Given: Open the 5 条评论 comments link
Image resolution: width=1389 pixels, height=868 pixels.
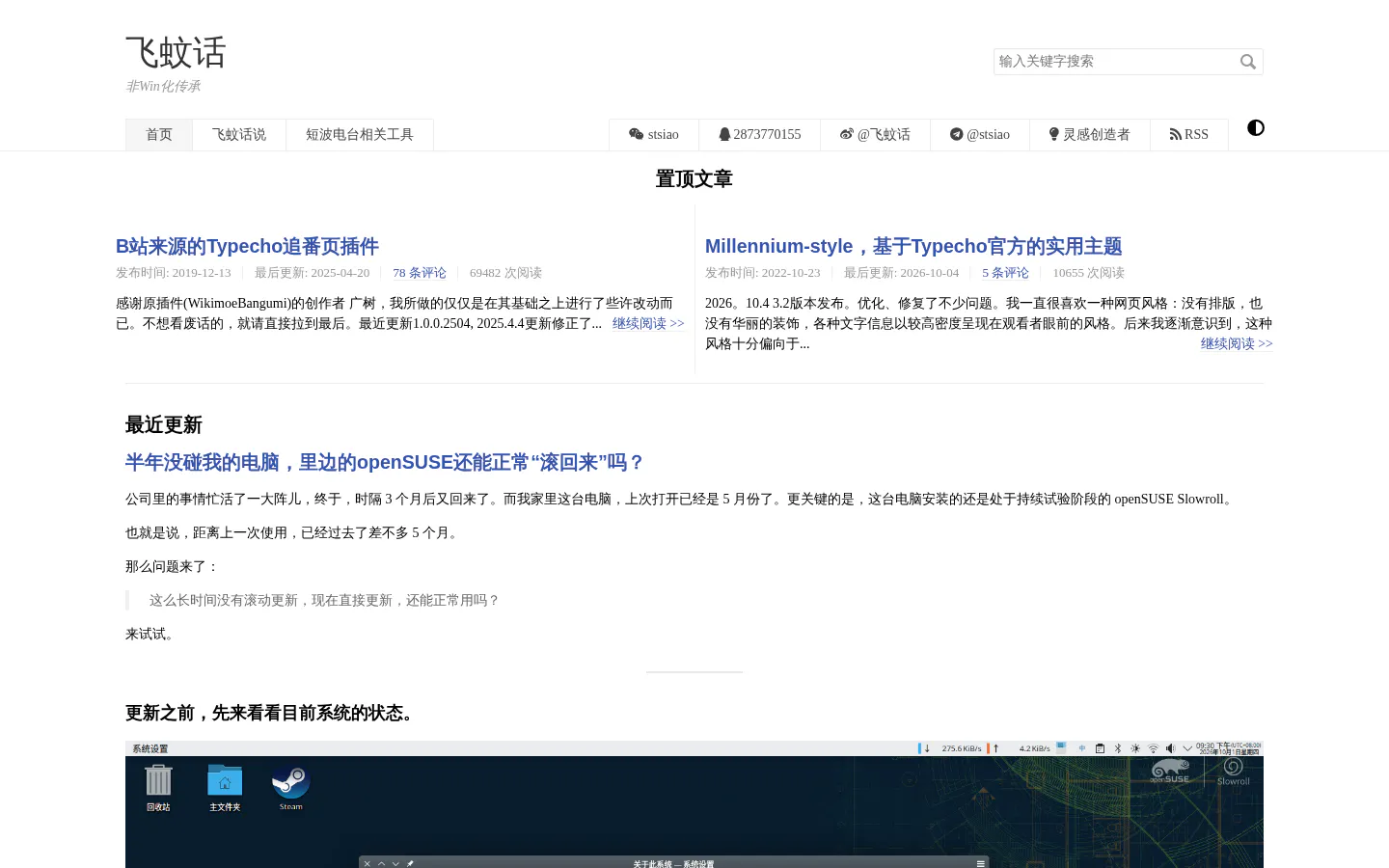Looking at the screenshot, I should 1005,273.
